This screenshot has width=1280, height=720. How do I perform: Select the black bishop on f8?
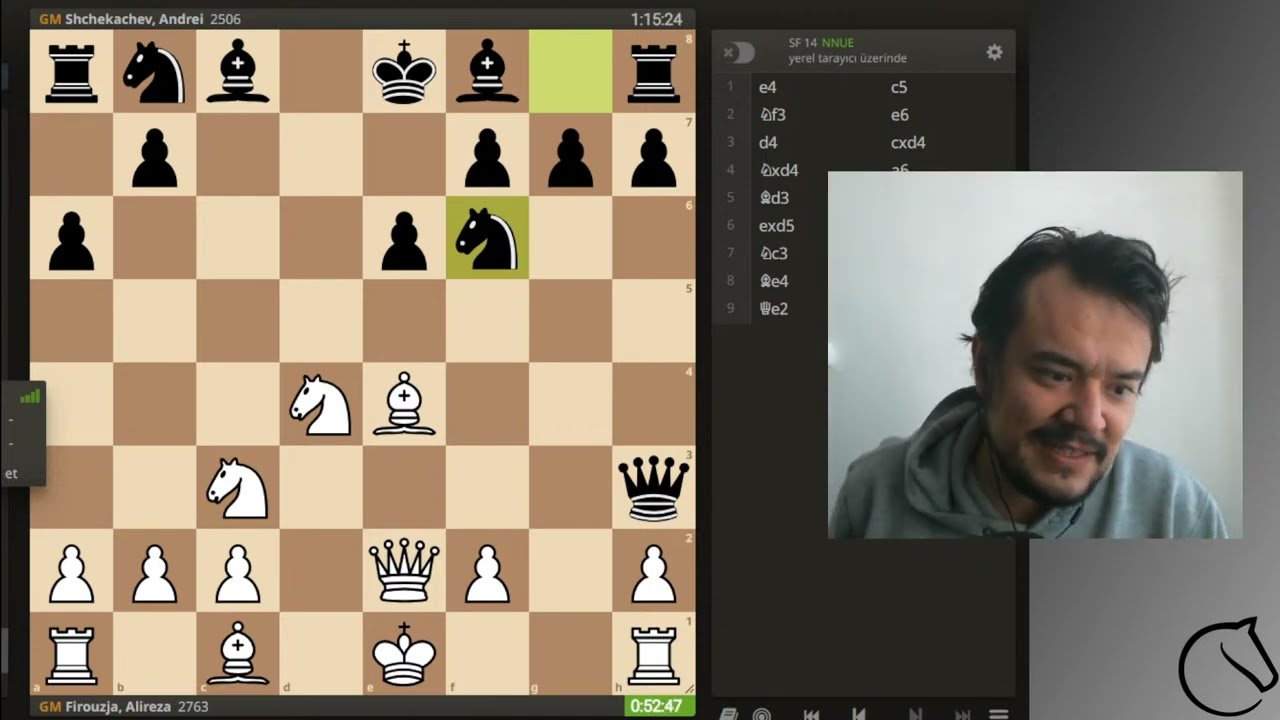click(x=487, y=72)
